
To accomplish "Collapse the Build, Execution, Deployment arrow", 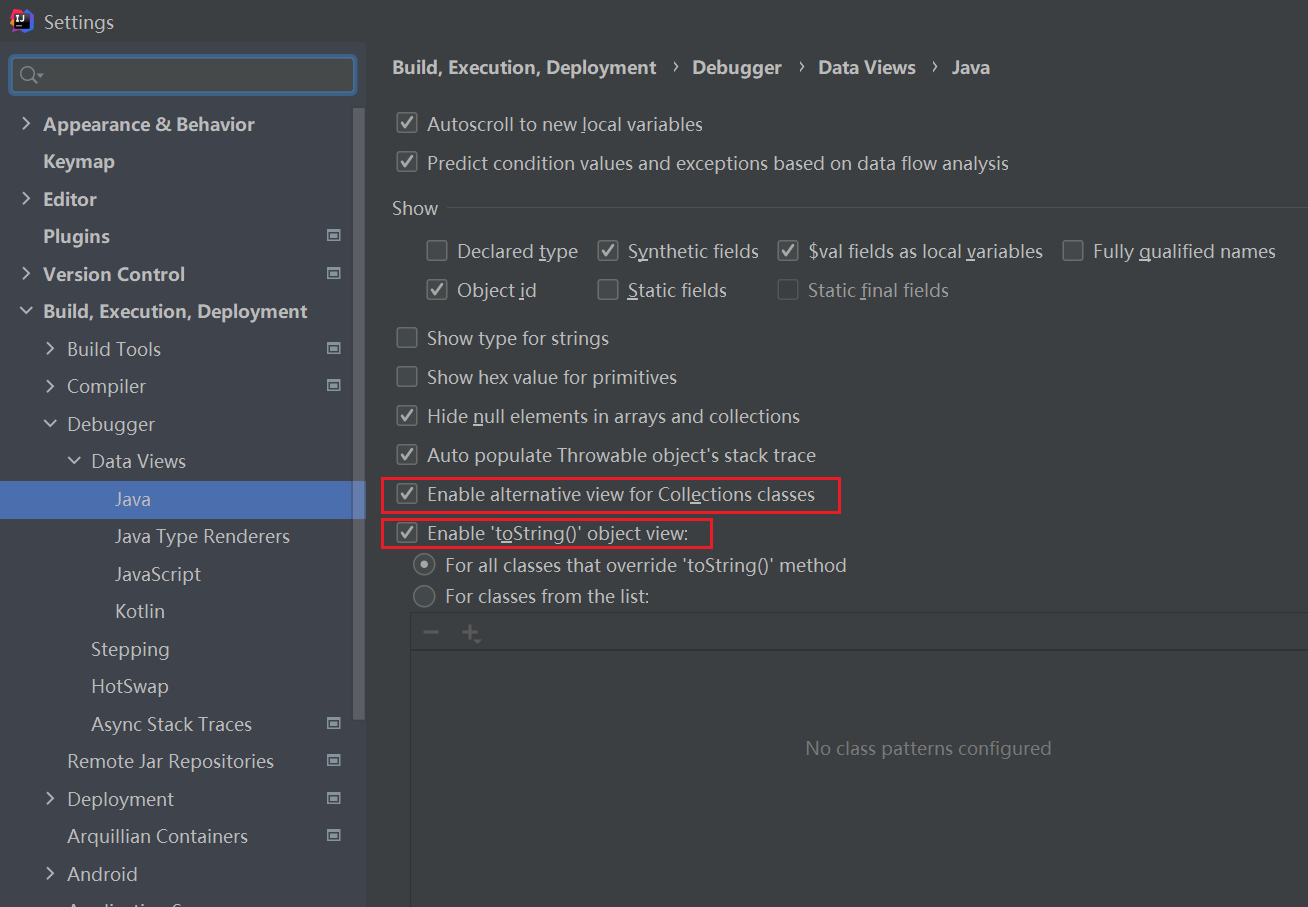I will tap(26, 311).
